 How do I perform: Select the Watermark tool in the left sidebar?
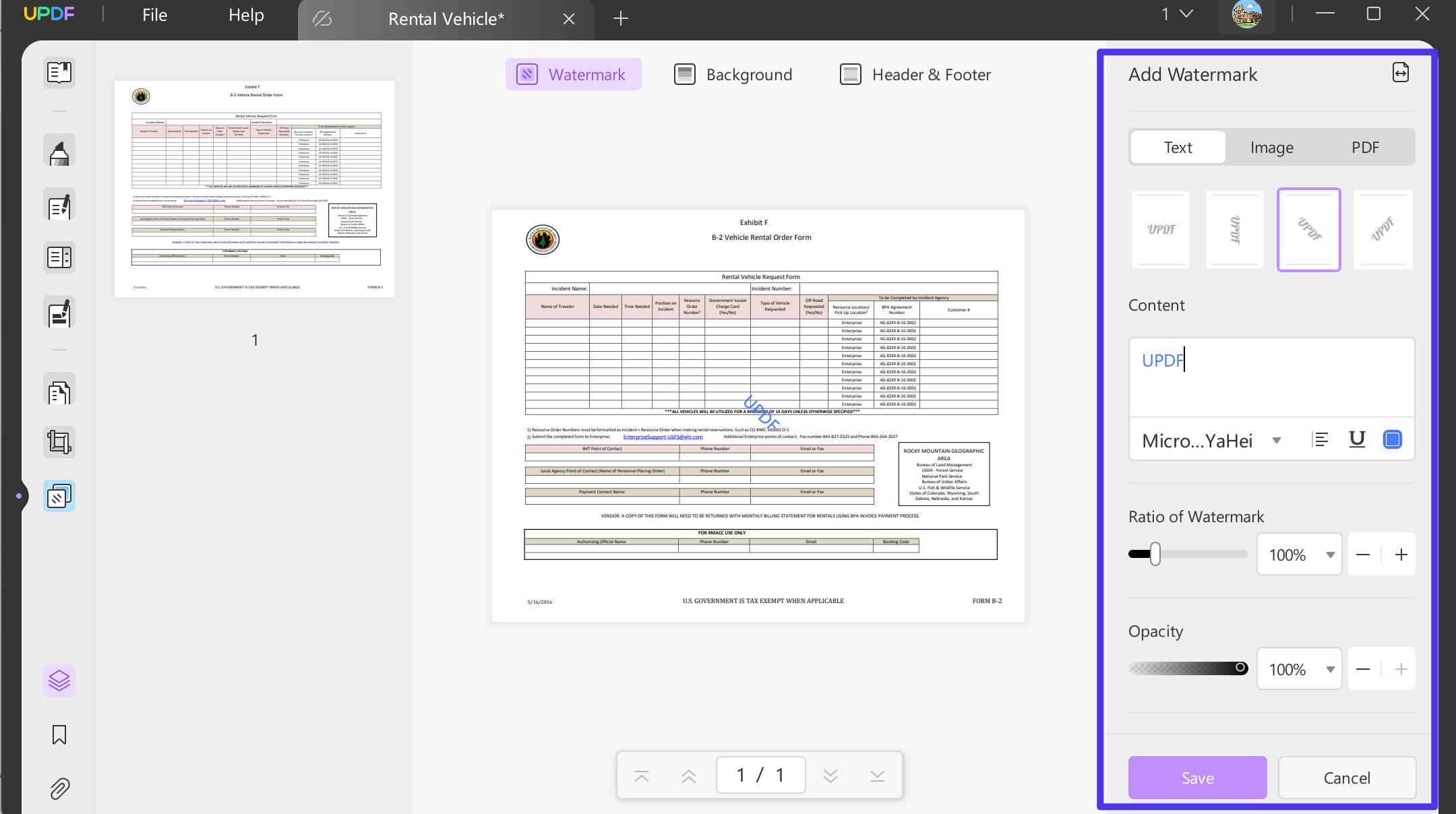coord(59,495)
